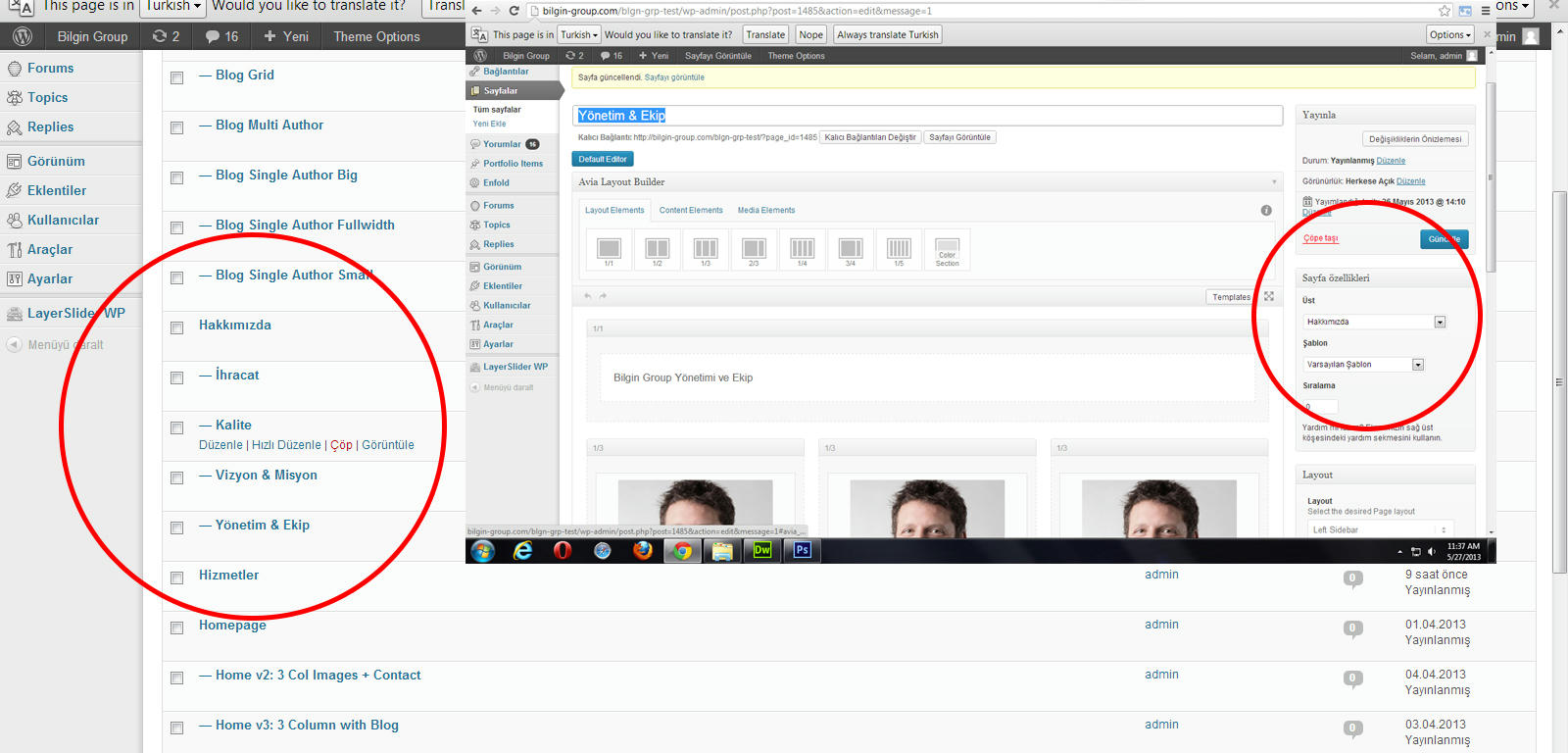
Task: Select the 1/5 column layout element
Action: pos(899,249)
